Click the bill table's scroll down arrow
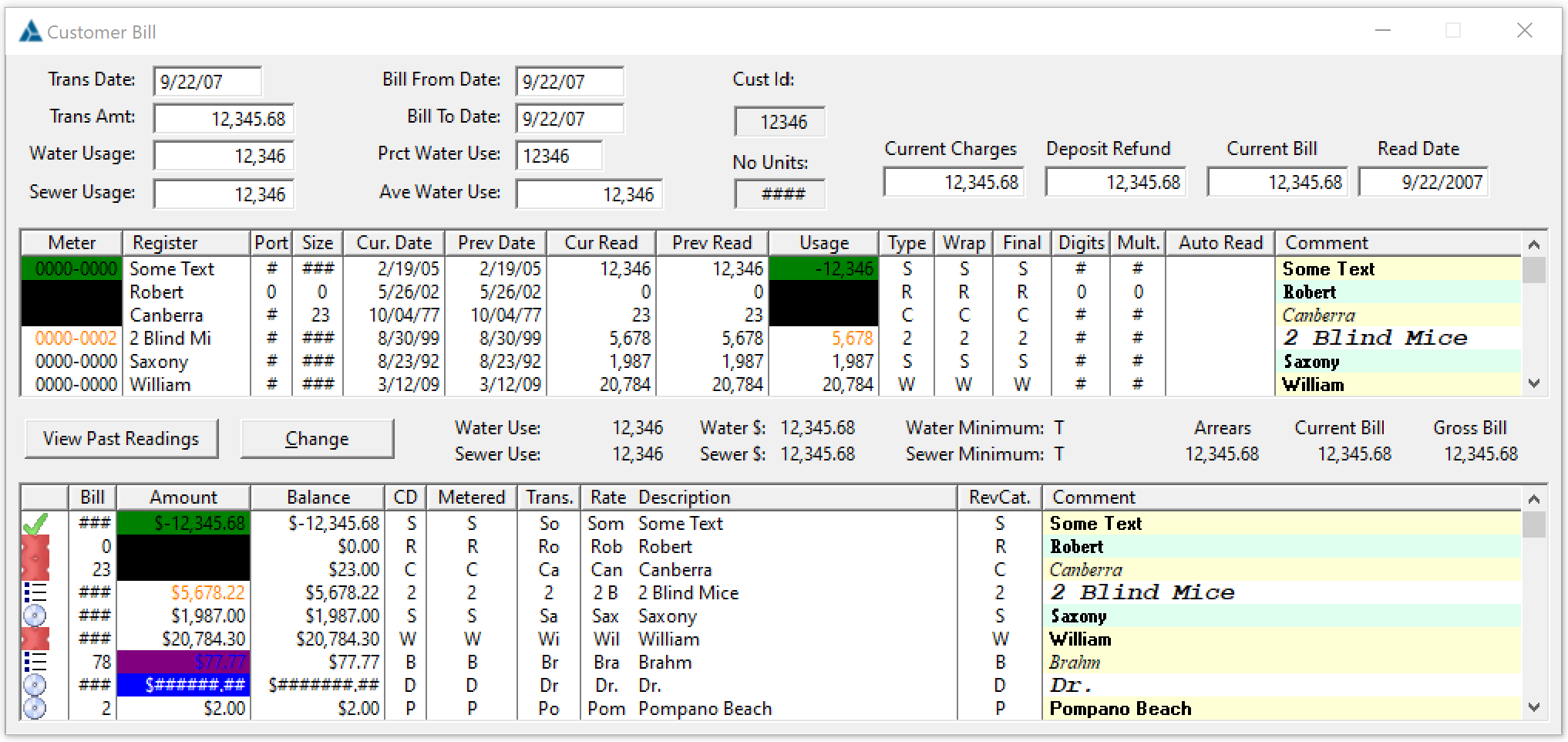This screenshot has height=742, width=1568. point(1533,707)
